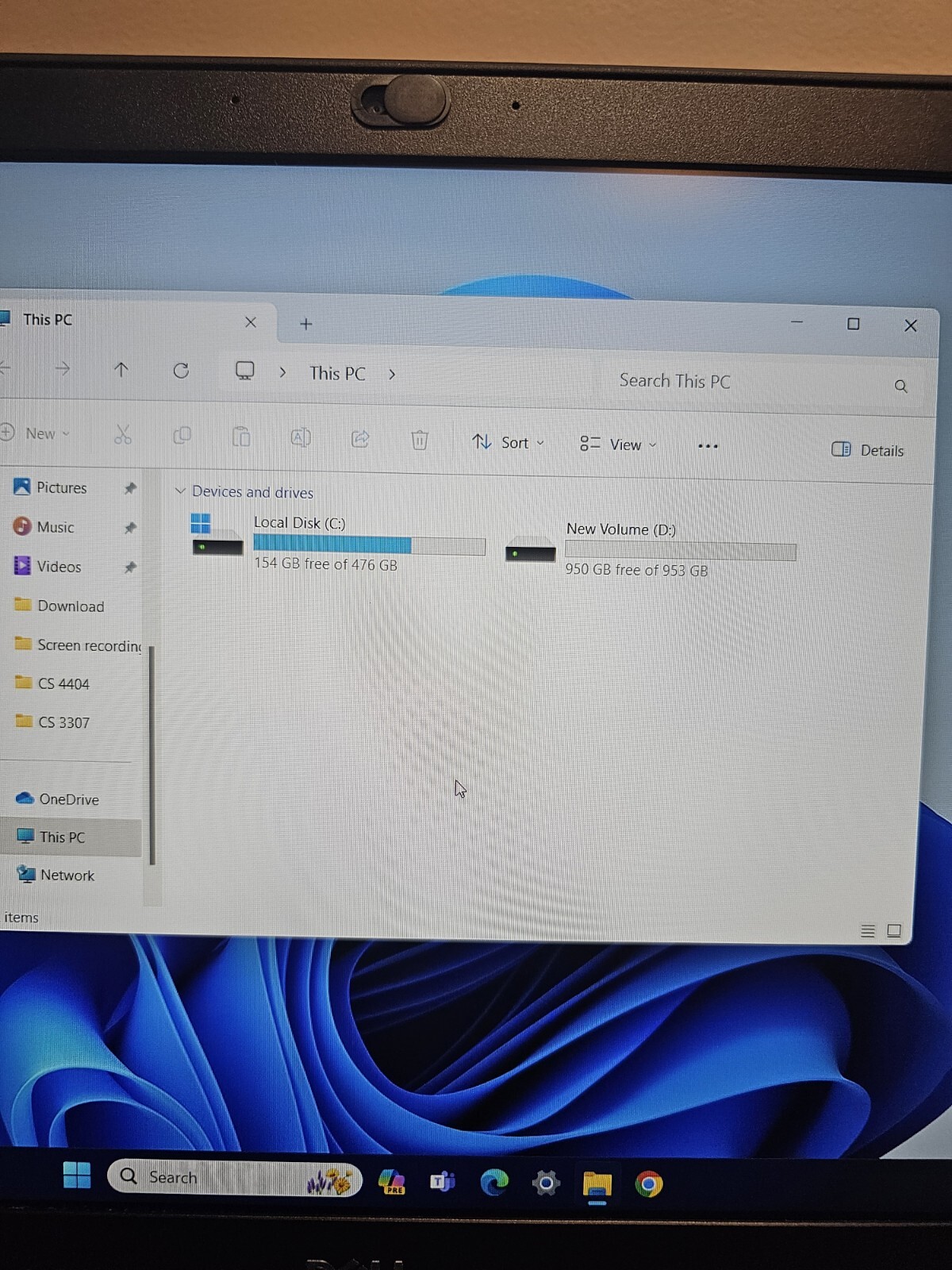
Task: Launch Microsoft Edge from taskbar
Action: coord(494,1183)
